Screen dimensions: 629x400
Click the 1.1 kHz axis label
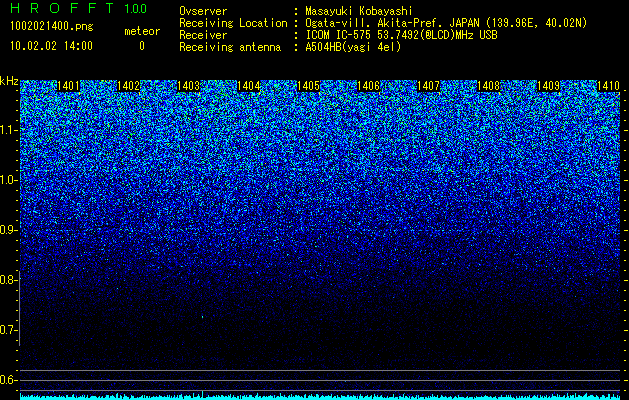[x=9, y=130]
